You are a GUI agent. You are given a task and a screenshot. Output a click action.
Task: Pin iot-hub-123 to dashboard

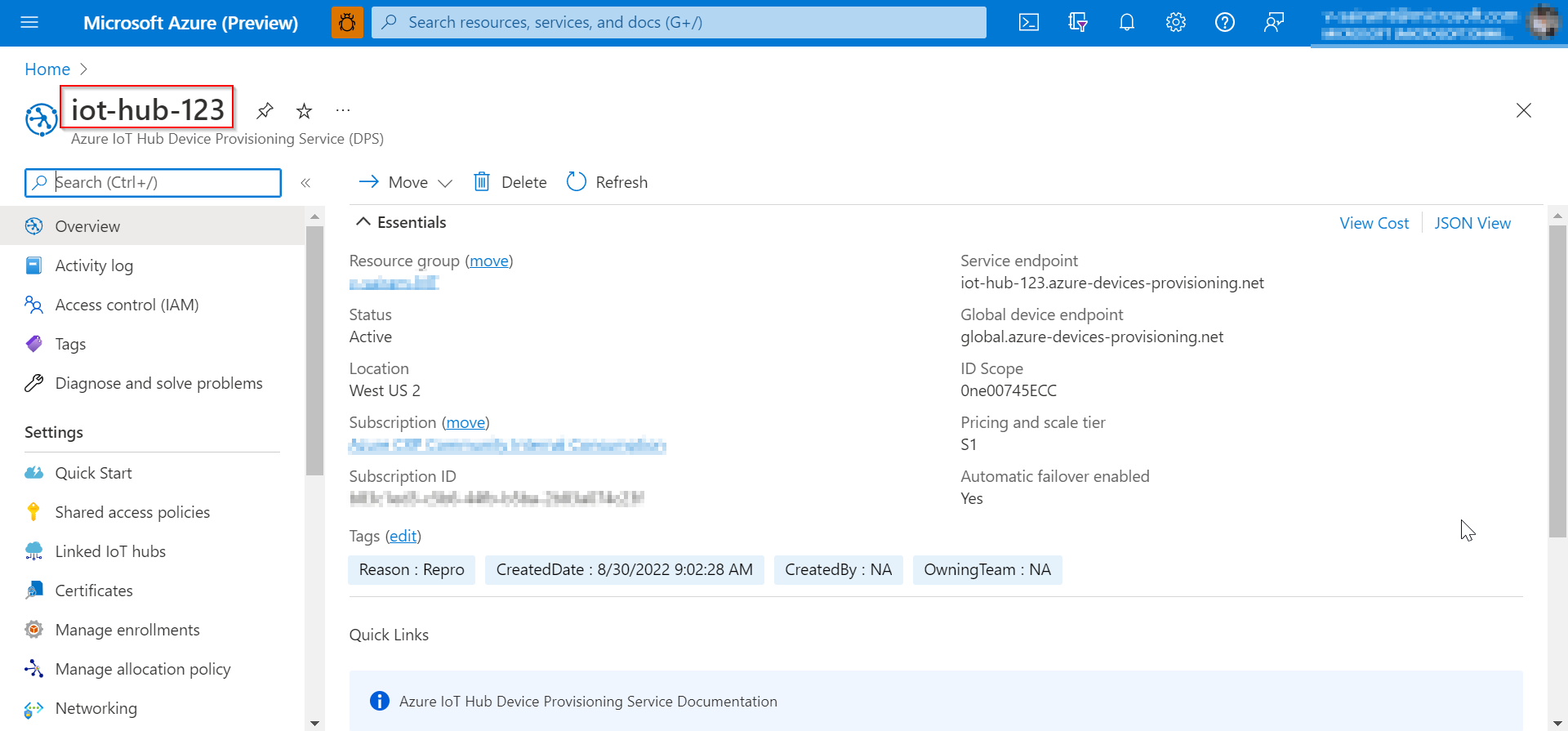[x=265, y=110]
